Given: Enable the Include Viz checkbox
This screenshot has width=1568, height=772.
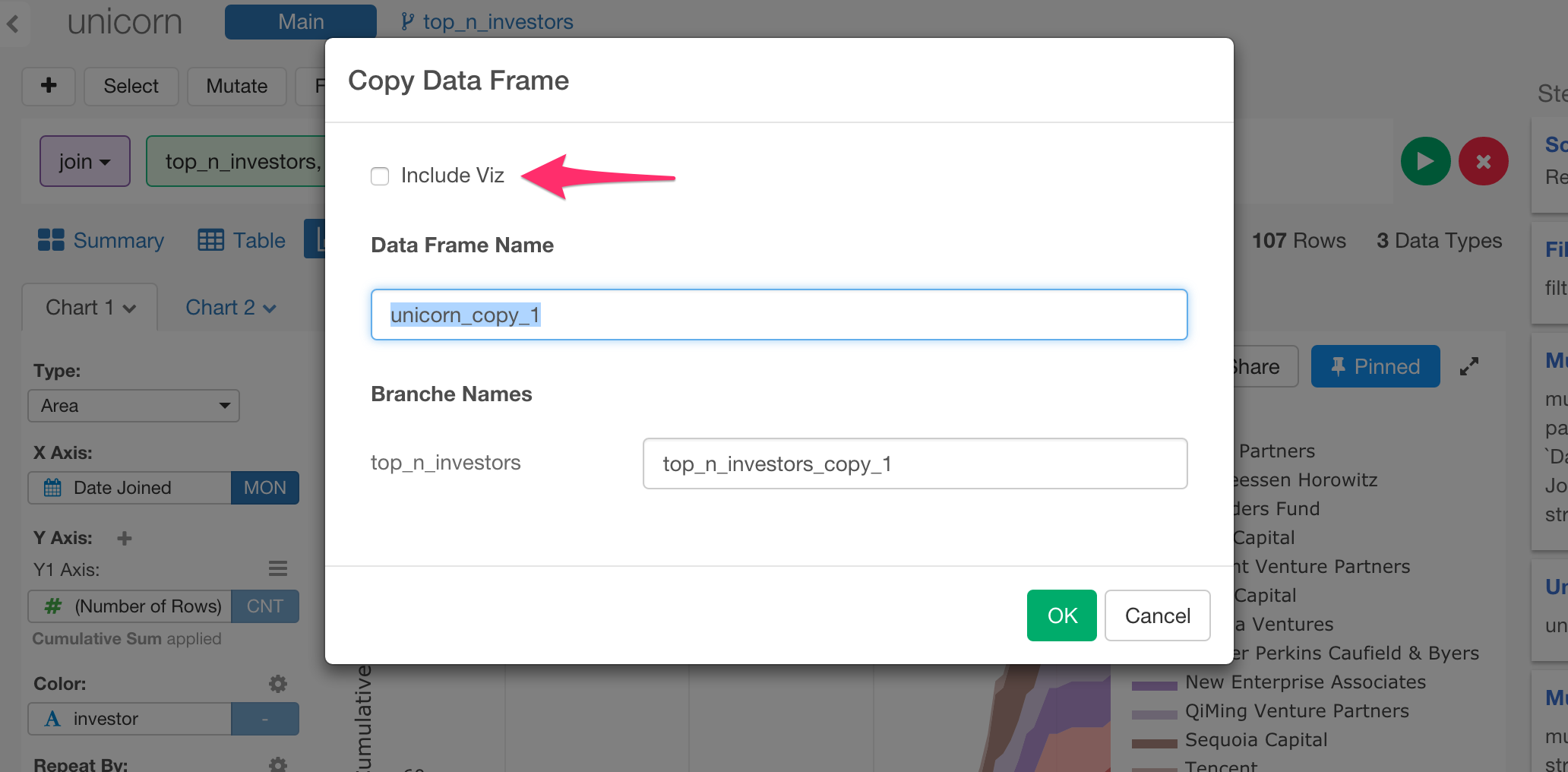Looking at the screenshot, I should click(x=380, y=176).
